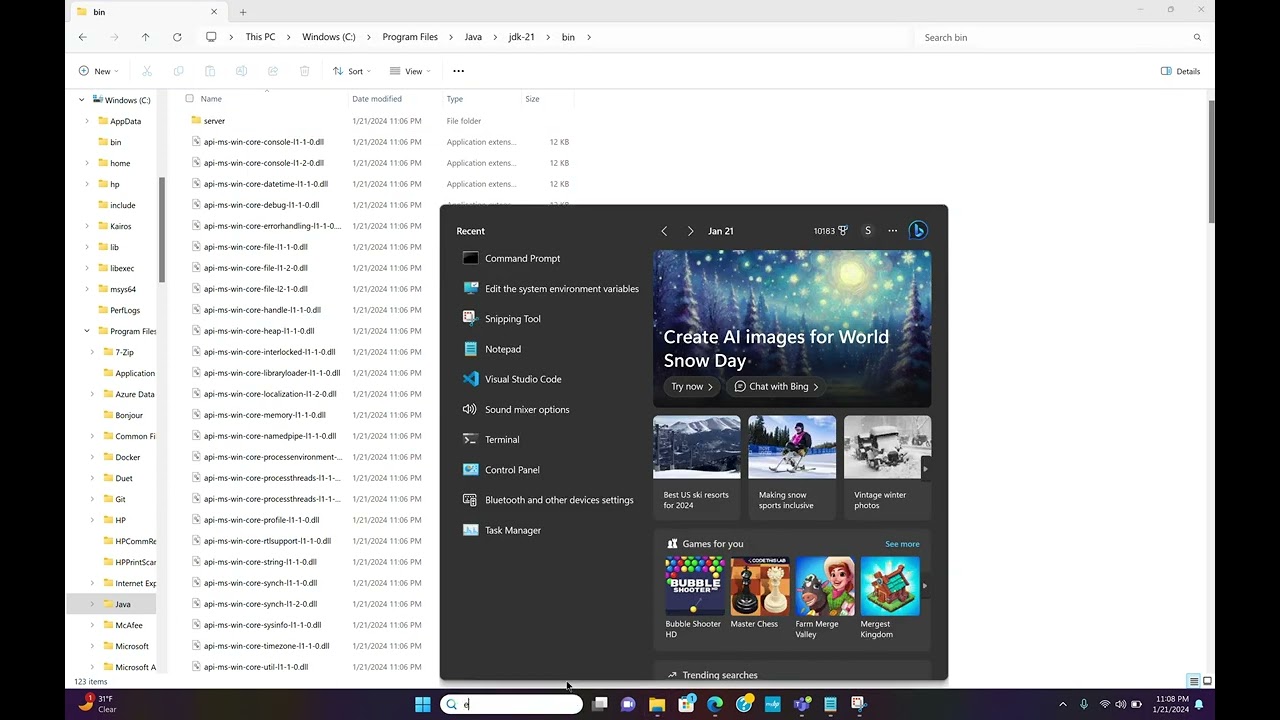The height and width of the screenshot is (720, 1280).
Task: Expand the msys64 folder node
Action: coord(87,289)
